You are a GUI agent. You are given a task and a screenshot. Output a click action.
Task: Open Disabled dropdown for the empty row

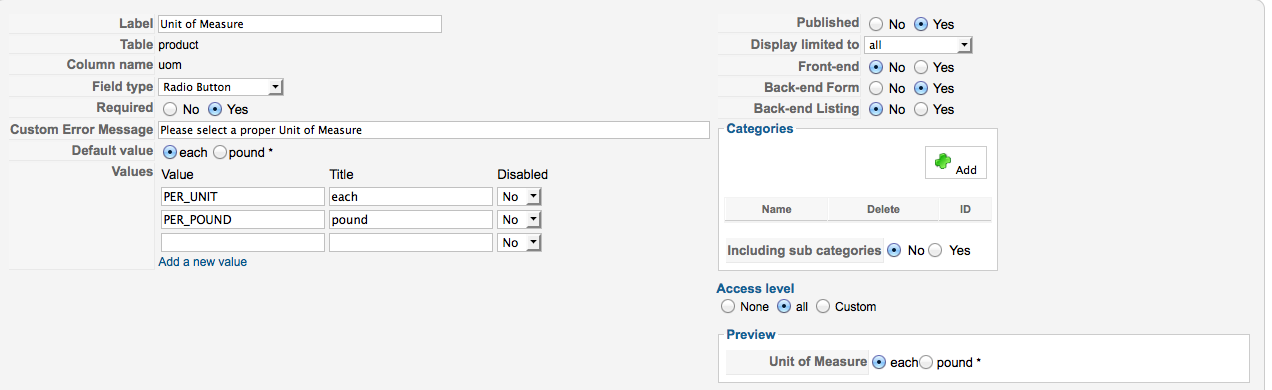click(520, 242)
